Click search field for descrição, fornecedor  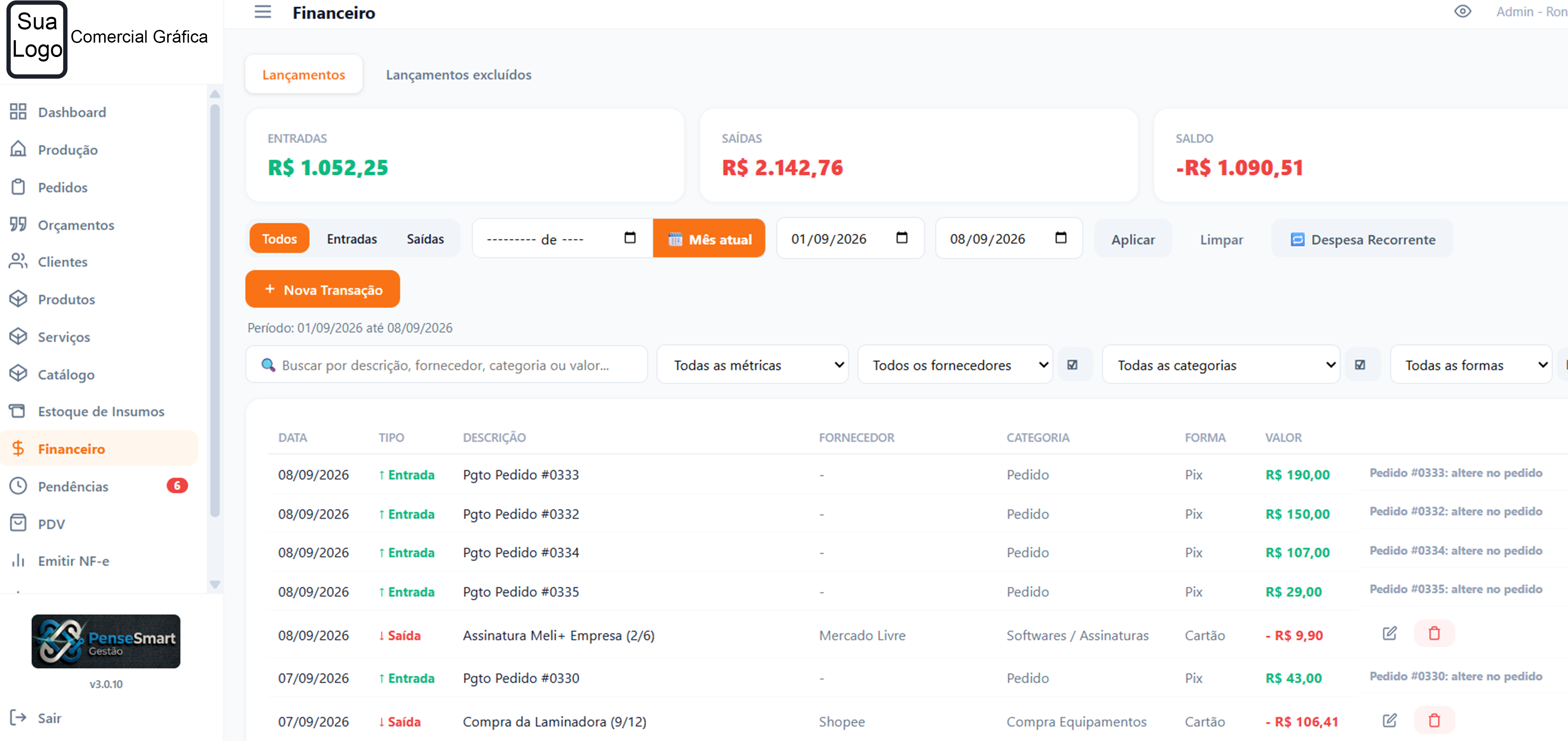pyautogui.click(x=447, y=365)
